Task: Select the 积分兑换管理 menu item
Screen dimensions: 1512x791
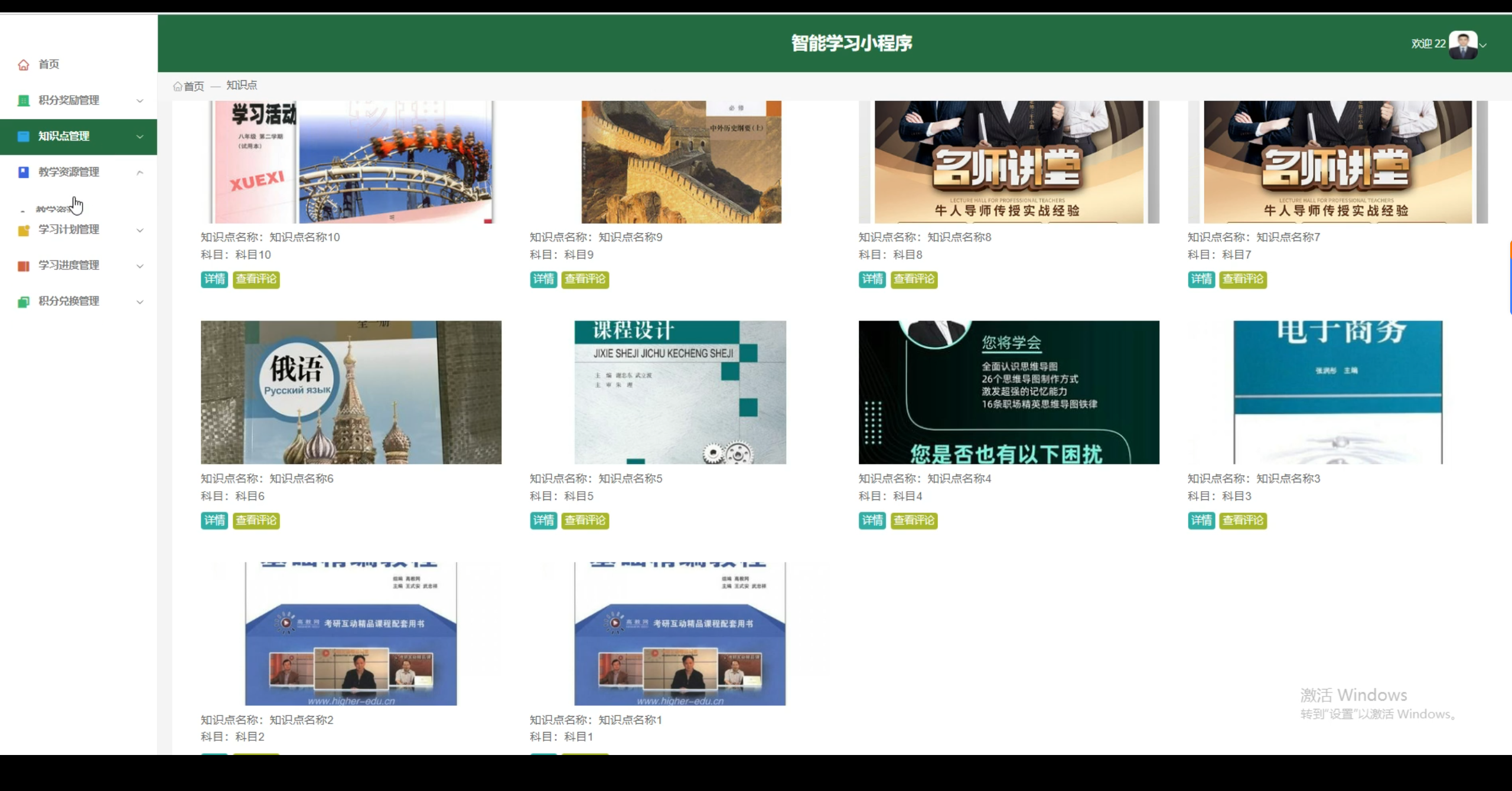Action: 69,301
